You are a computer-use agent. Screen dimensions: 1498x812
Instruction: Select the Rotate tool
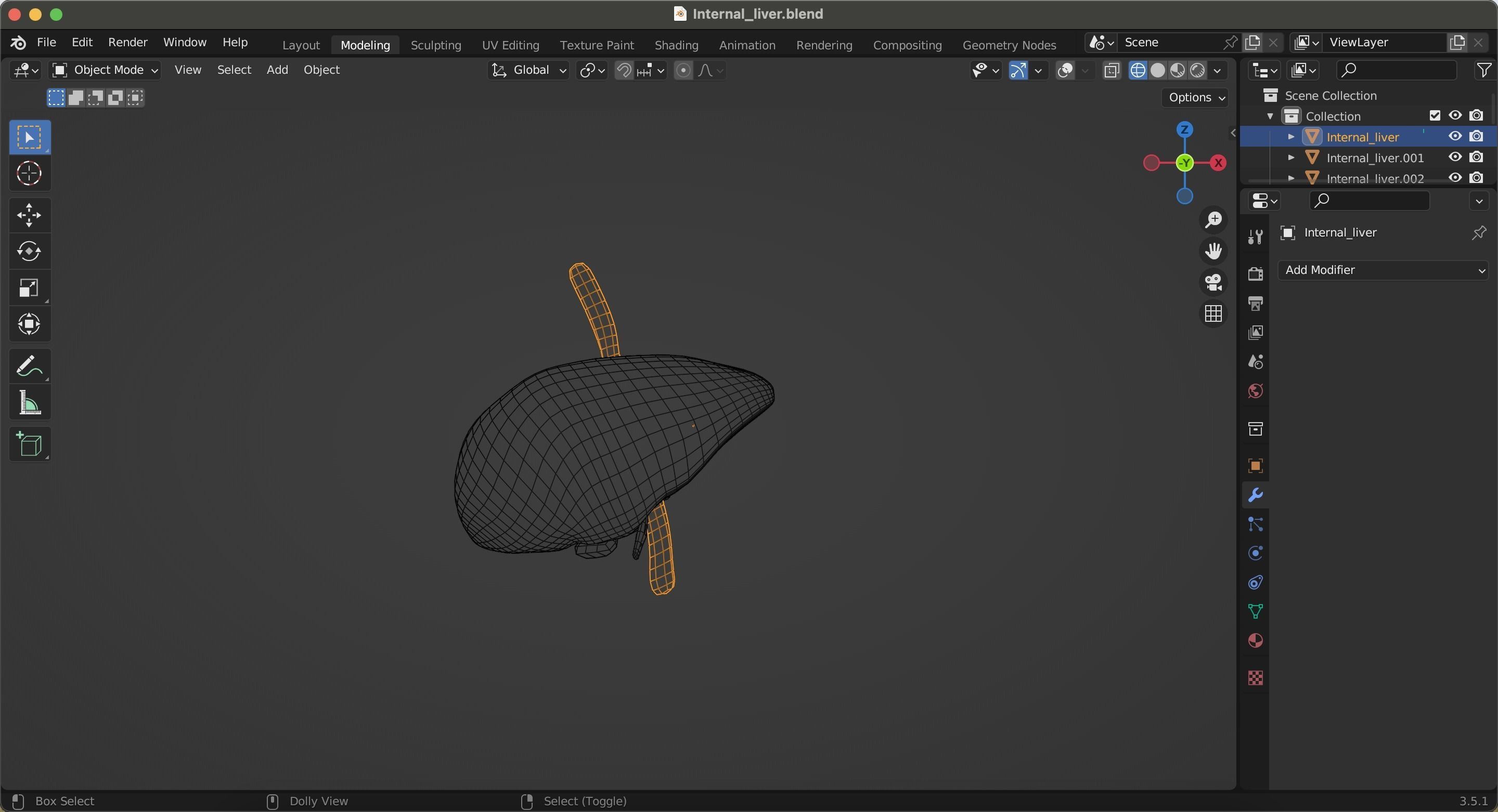tap(30, 251)
